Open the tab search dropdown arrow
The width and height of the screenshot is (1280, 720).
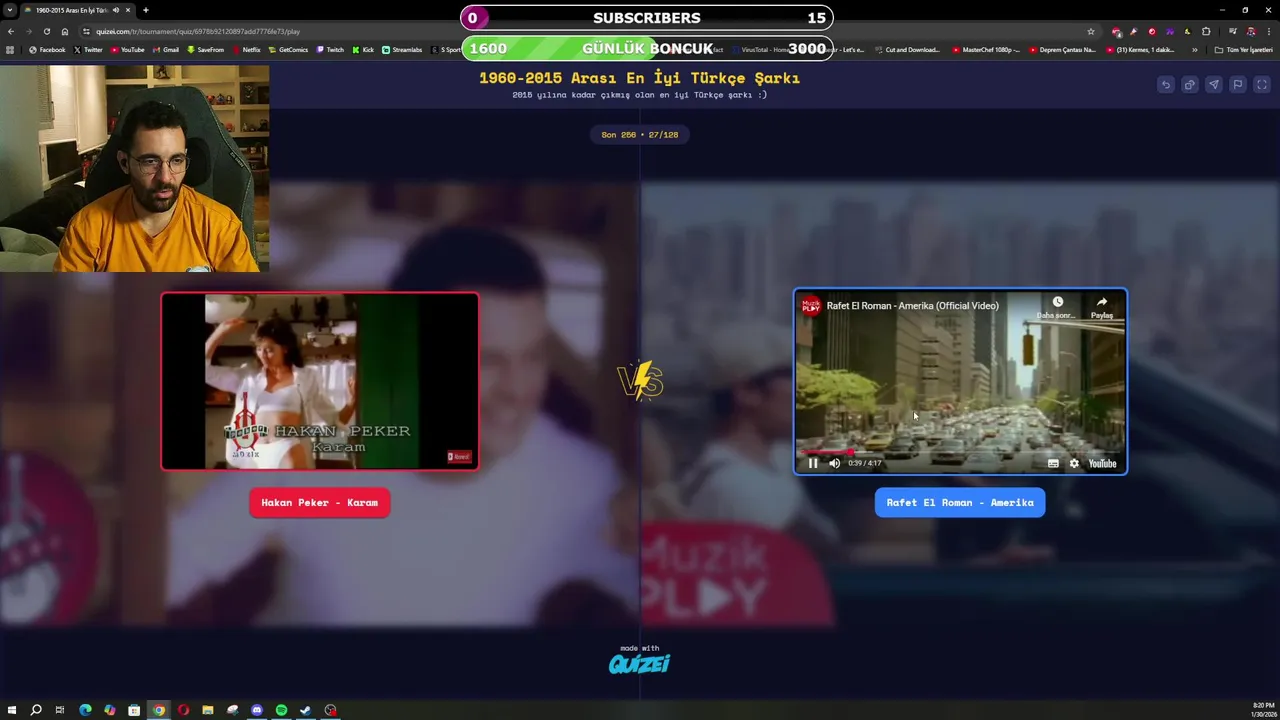coord(10,10)
